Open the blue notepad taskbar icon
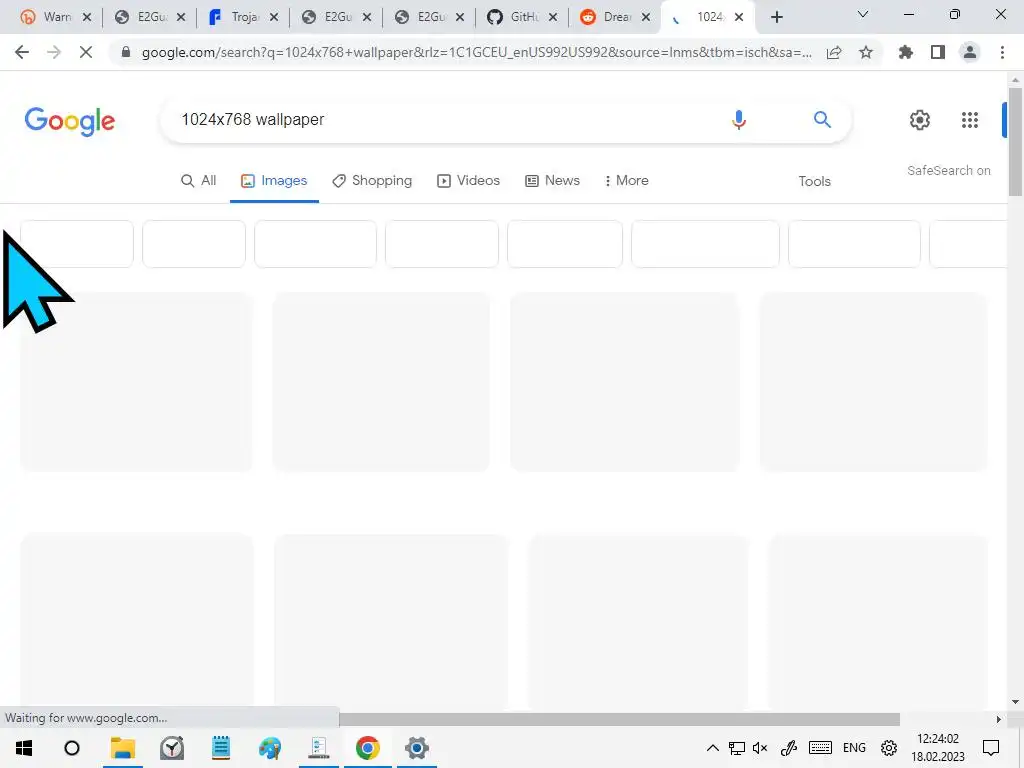Viewport: 1024px width, 768px height. 221,748
